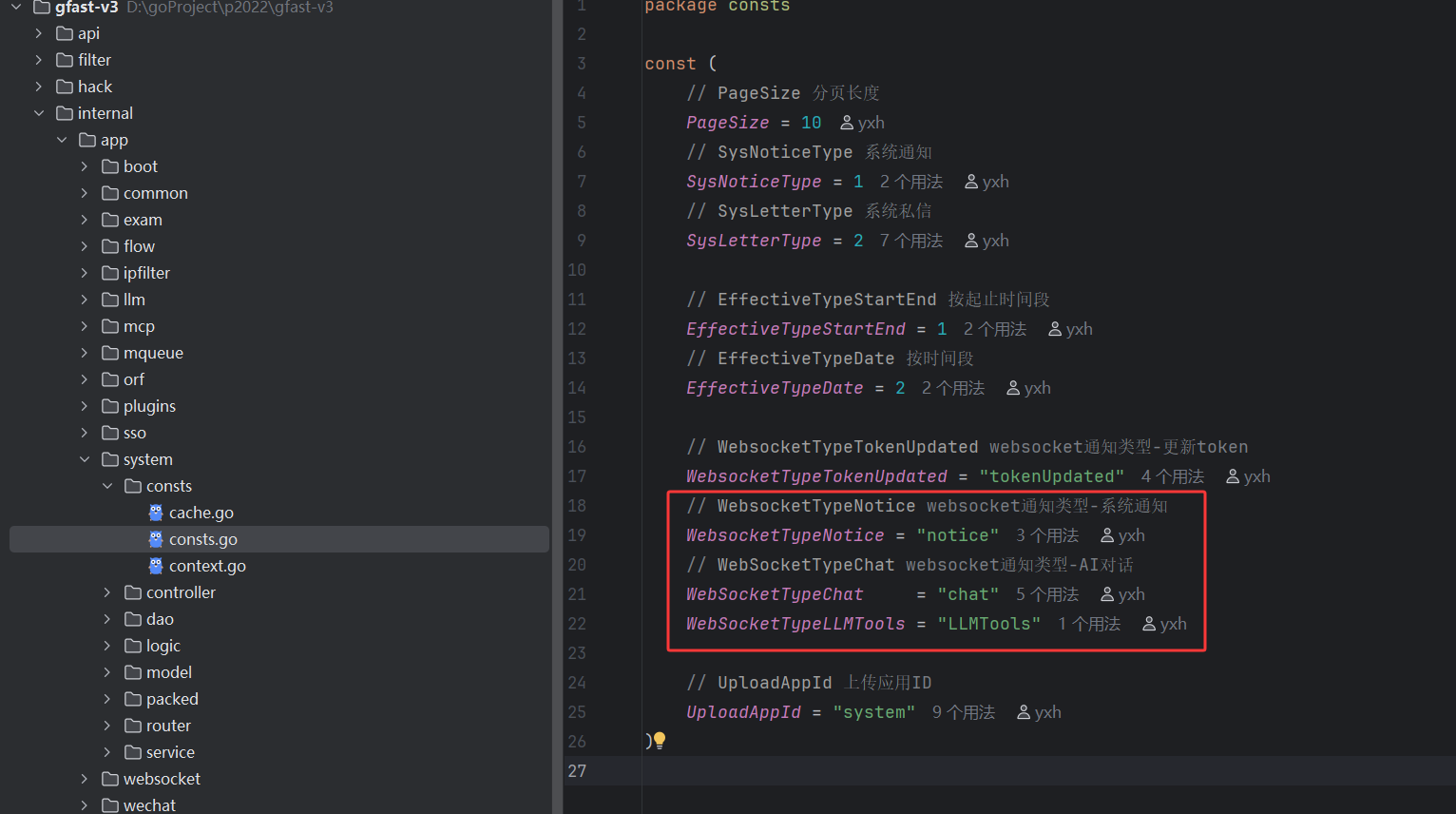This screenshot has width=1456, height=814.
Task: Expand the model folder chevron
Action: coord(107,672)
